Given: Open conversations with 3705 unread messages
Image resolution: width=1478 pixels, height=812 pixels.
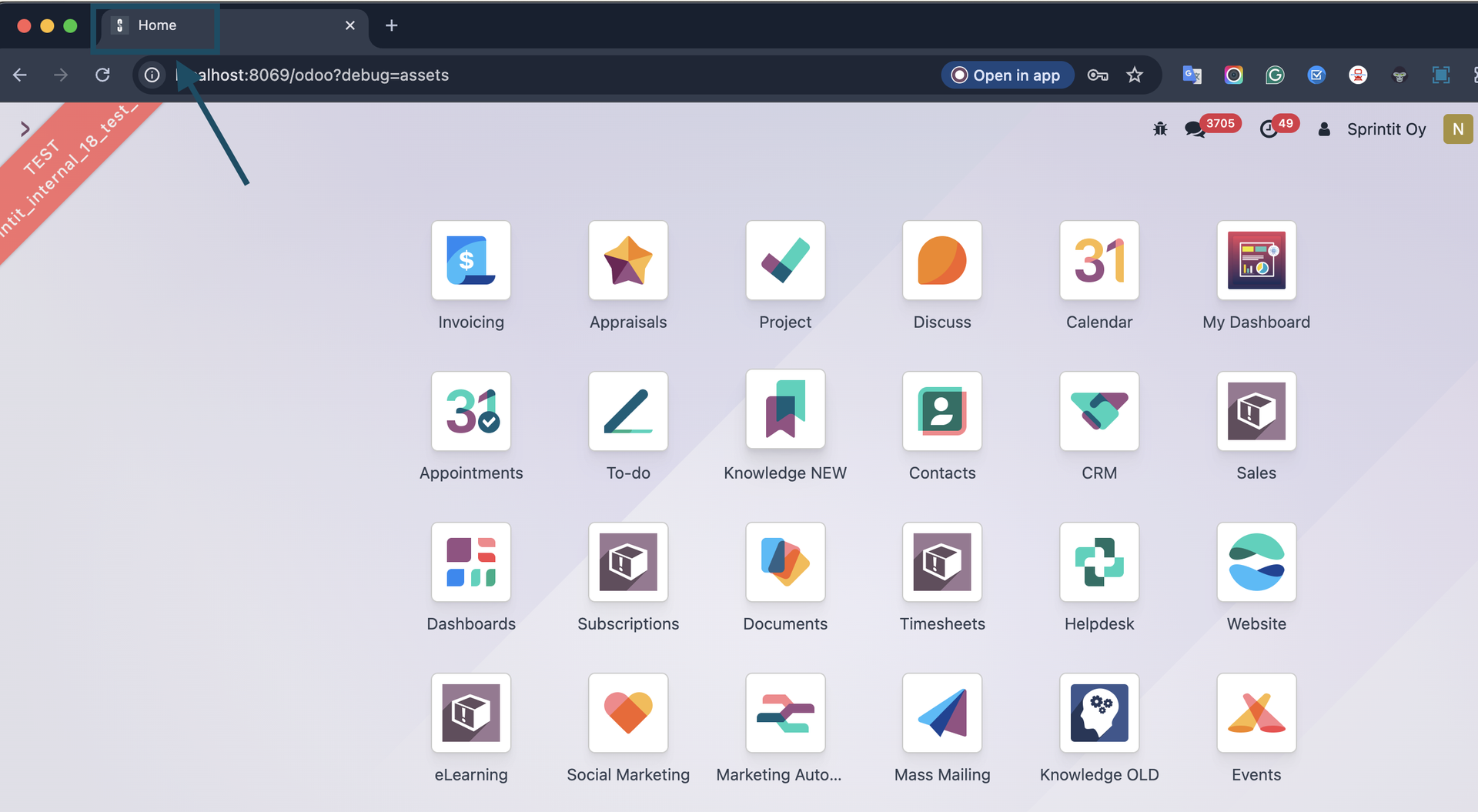Looking at the screenshot, I should click(x=1212, y=127).
